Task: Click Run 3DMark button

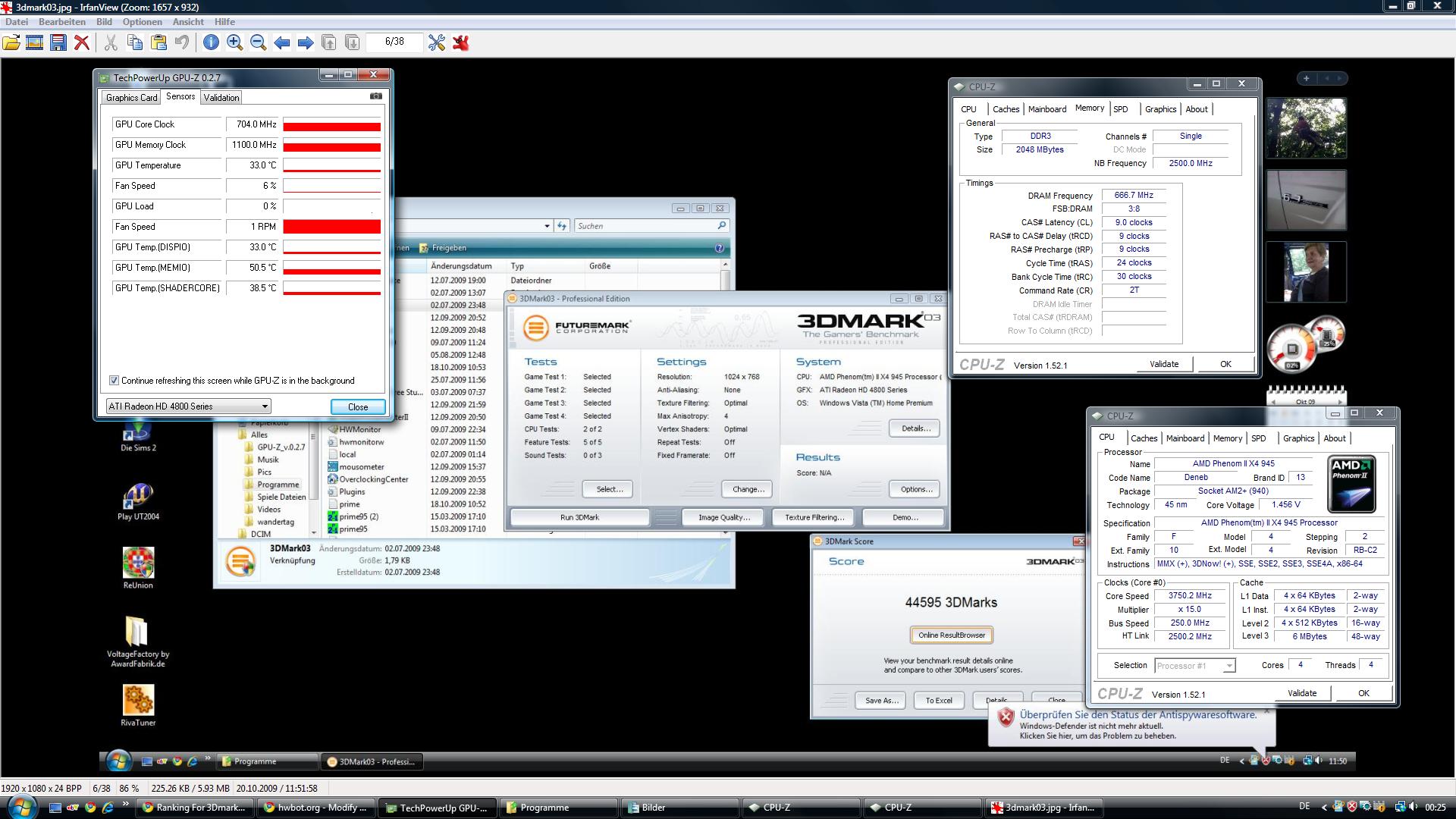Action: (579, 517)
